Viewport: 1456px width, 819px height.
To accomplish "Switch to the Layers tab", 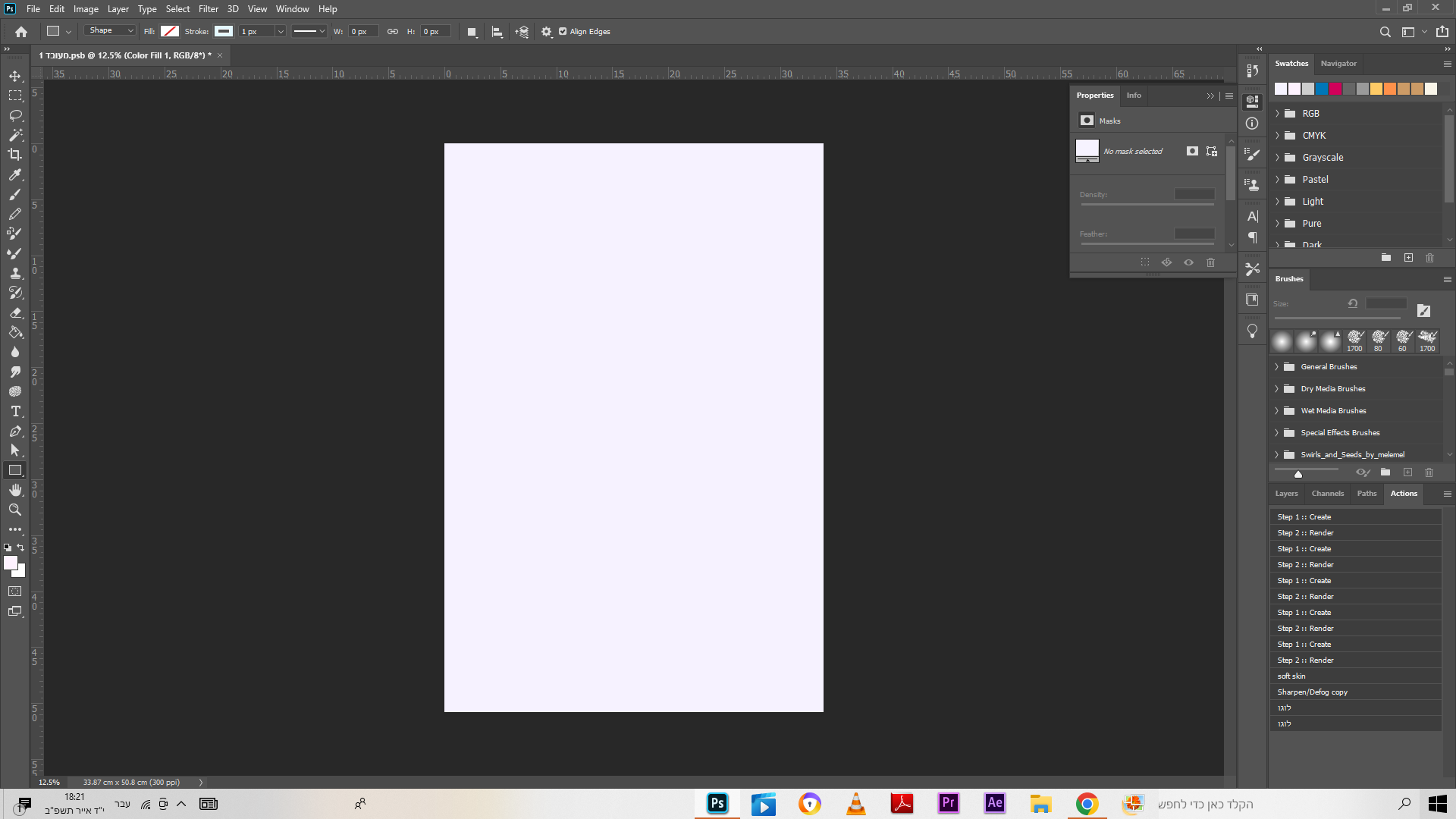I will pyautogui.click(x=1286, y=494).
